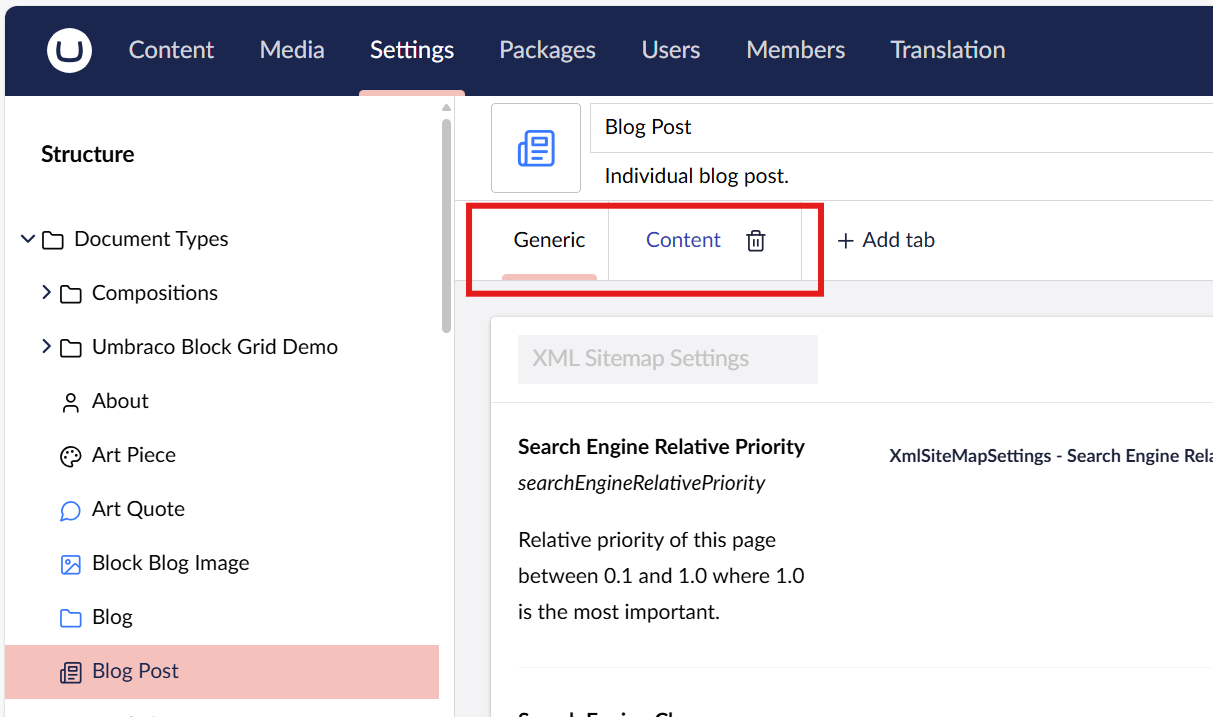Open the Packages section
Viewport: 1213px width, 717px height.
click(548, 50)
